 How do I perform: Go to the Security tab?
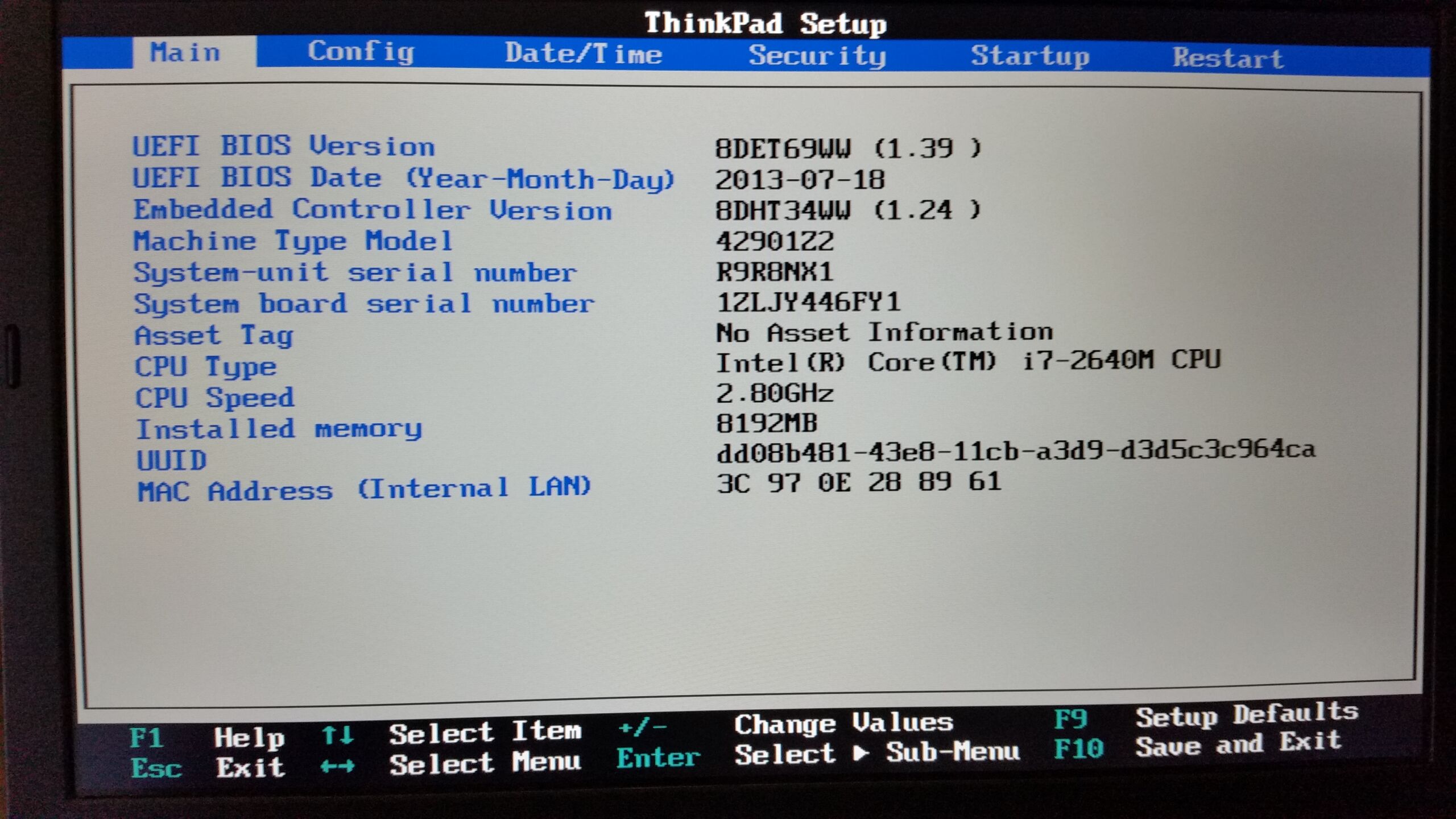pyautogui.click(x=817, y=56)
